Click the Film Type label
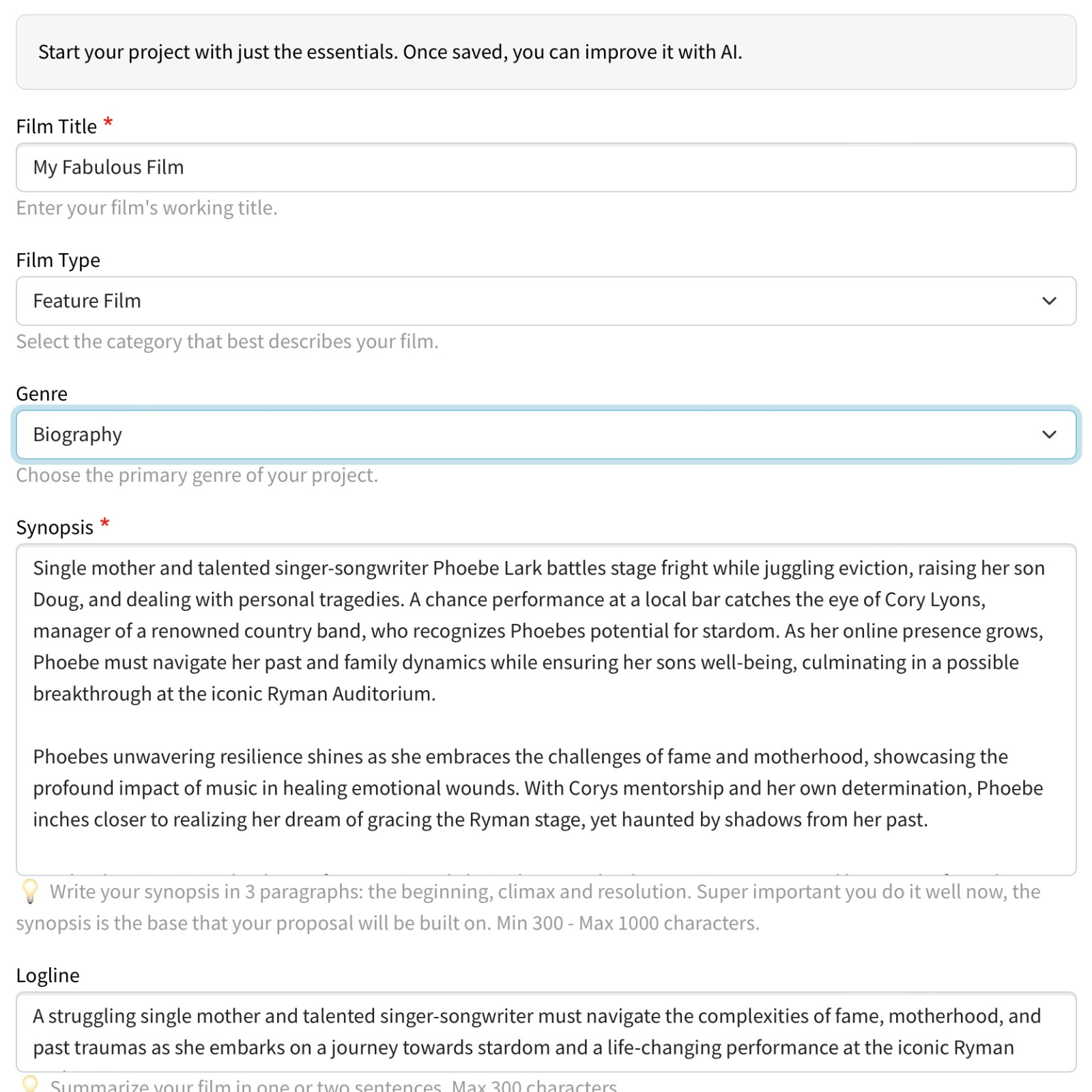The height and width of the screenshot is (1092, 1092). pyautogui.click(x=58, y=261)
